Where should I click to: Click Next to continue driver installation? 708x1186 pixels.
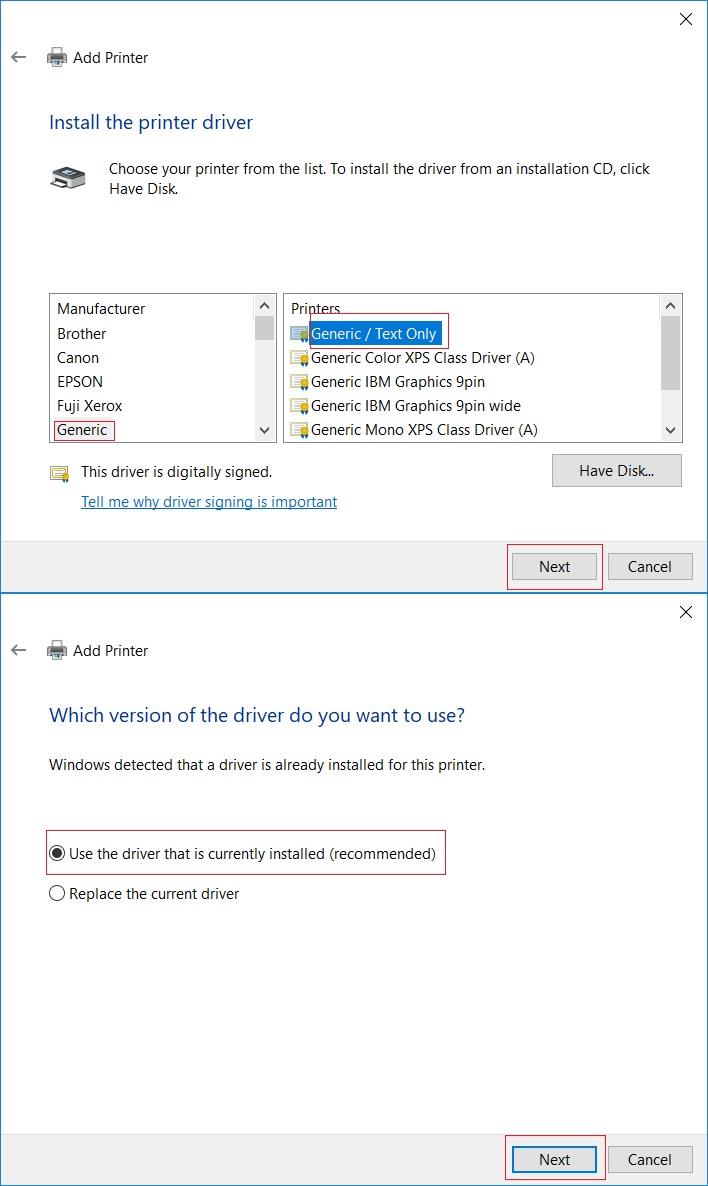click(554, 566)
